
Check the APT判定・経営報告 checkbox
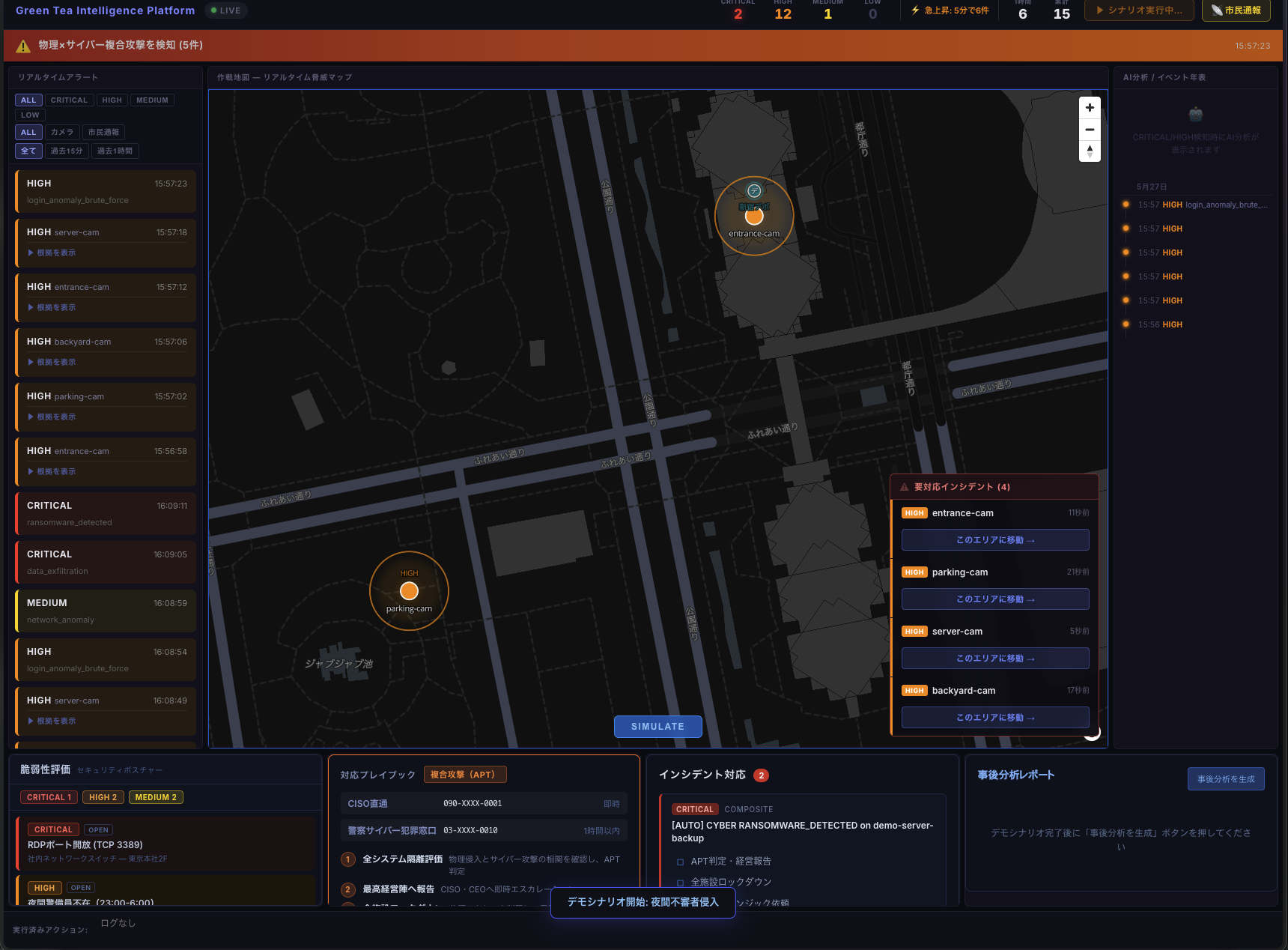[680, 862]
